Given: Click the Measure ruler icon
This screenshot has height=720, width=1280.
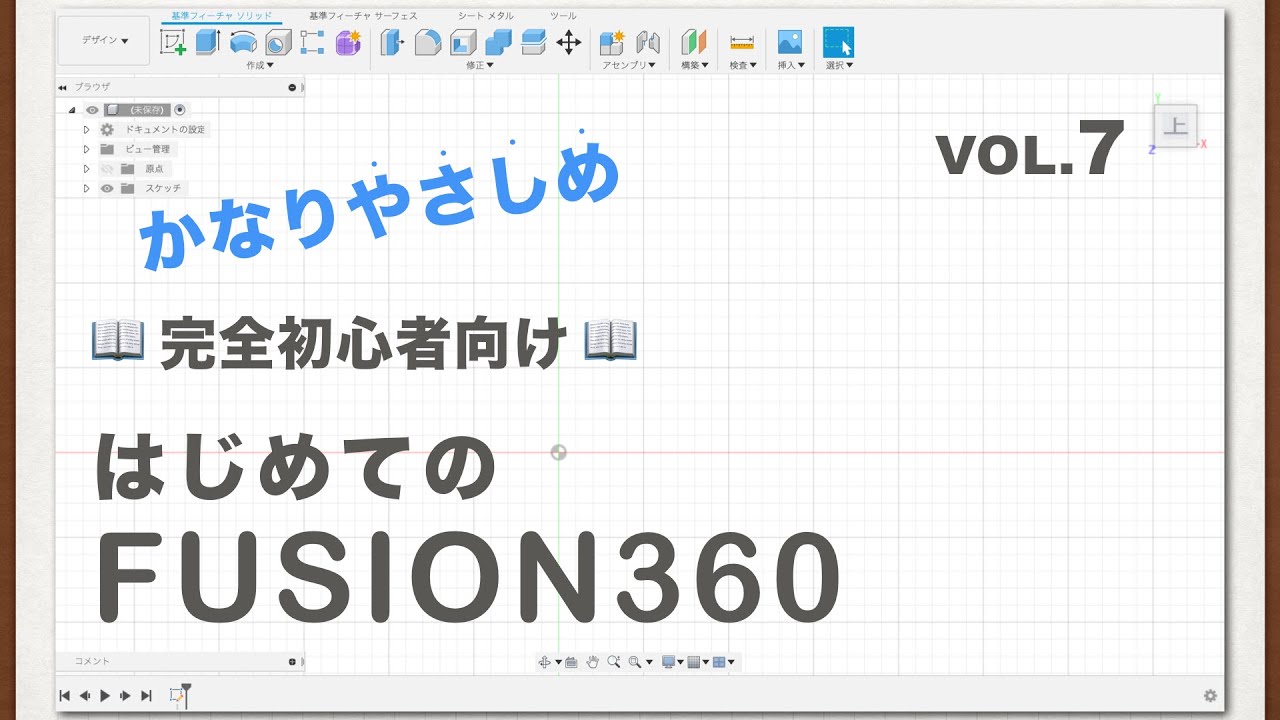Looking at the screenshot, I should (x=742, y=42).
